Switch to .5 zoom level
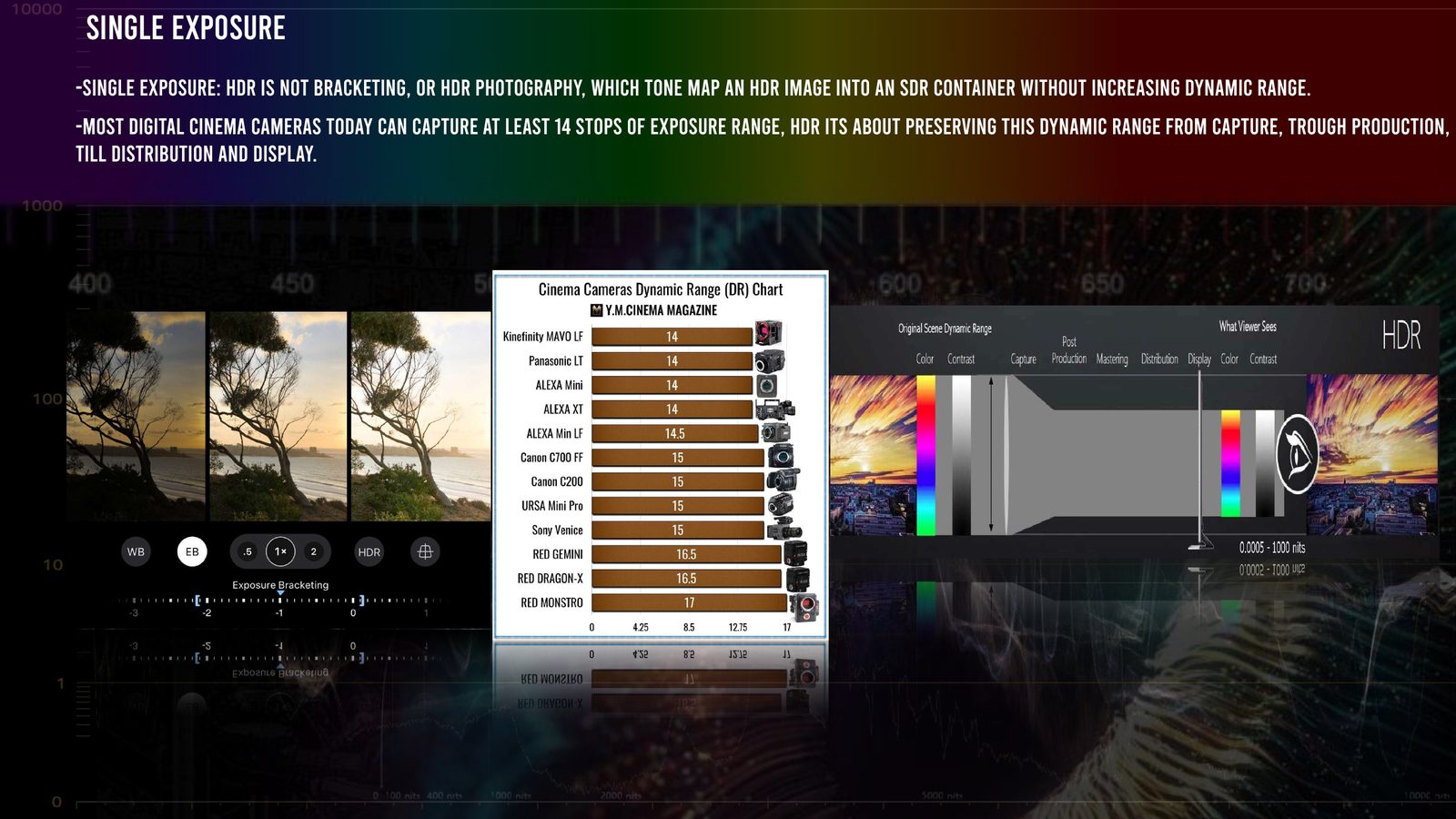The image size is (1456, 819). (x=248, y=551)
